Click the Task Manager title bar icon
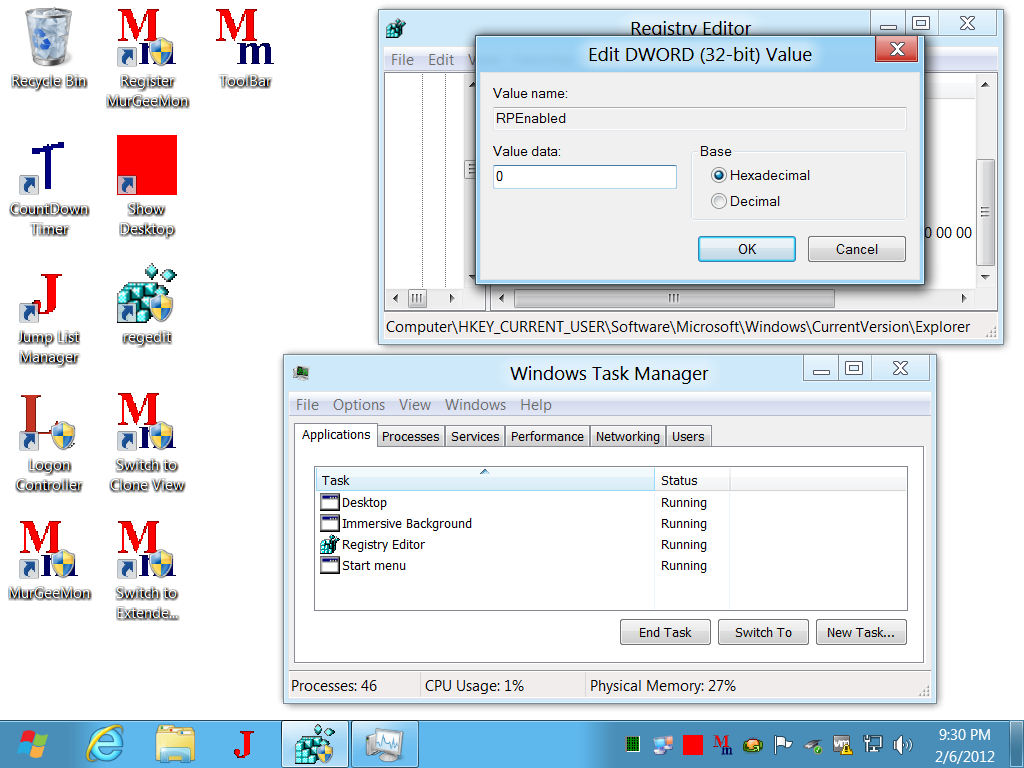1024x768 pixels. tap(300, 373)
